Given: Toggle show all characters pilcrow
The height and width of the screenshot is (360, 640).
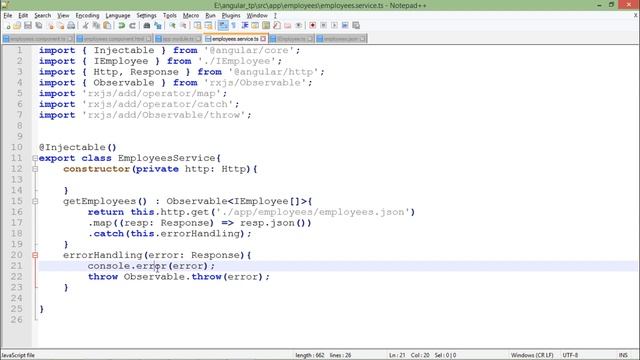Looking at the screenshot, I should tap(233, 25).
